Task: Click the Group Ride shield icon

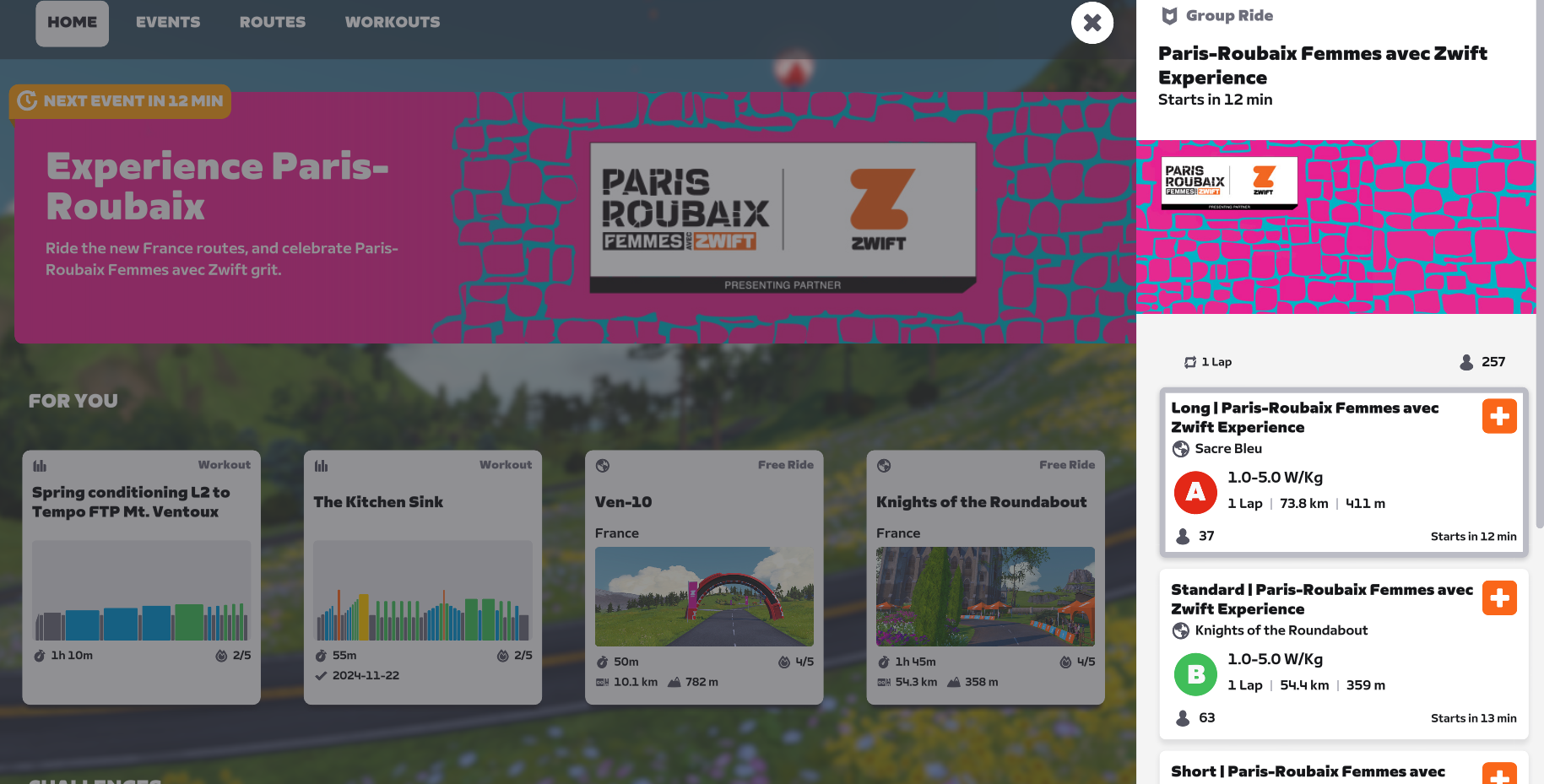Action: (x=1169, y=16)
